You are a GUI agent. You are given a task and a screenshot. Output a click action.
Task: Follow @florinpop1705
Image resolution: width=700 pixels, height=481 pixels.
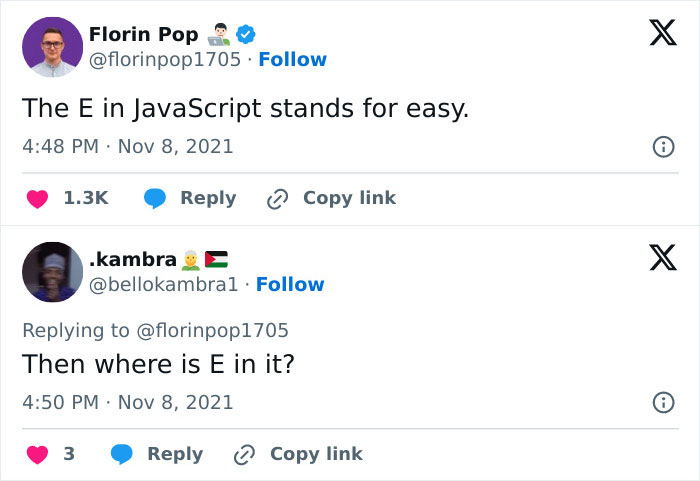tap(292, 60)
